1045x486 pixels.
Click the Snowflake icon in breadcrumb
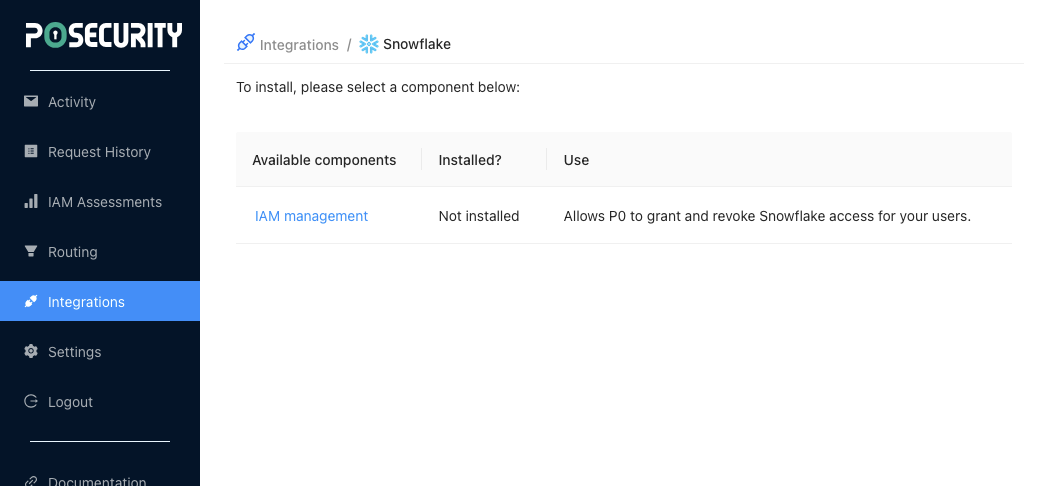[369, 44]
